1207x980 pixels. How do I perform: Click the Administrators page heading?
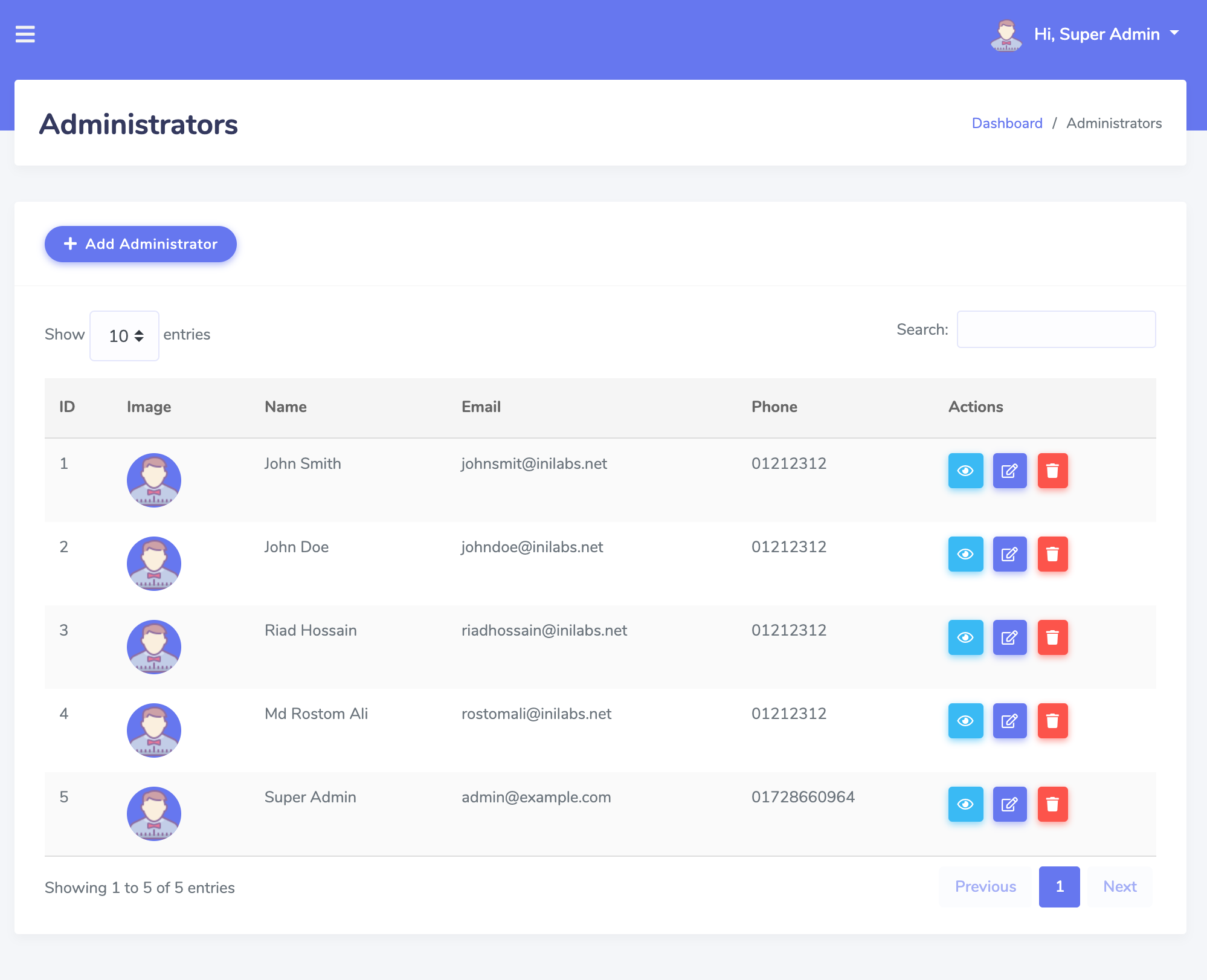[138, 124]
